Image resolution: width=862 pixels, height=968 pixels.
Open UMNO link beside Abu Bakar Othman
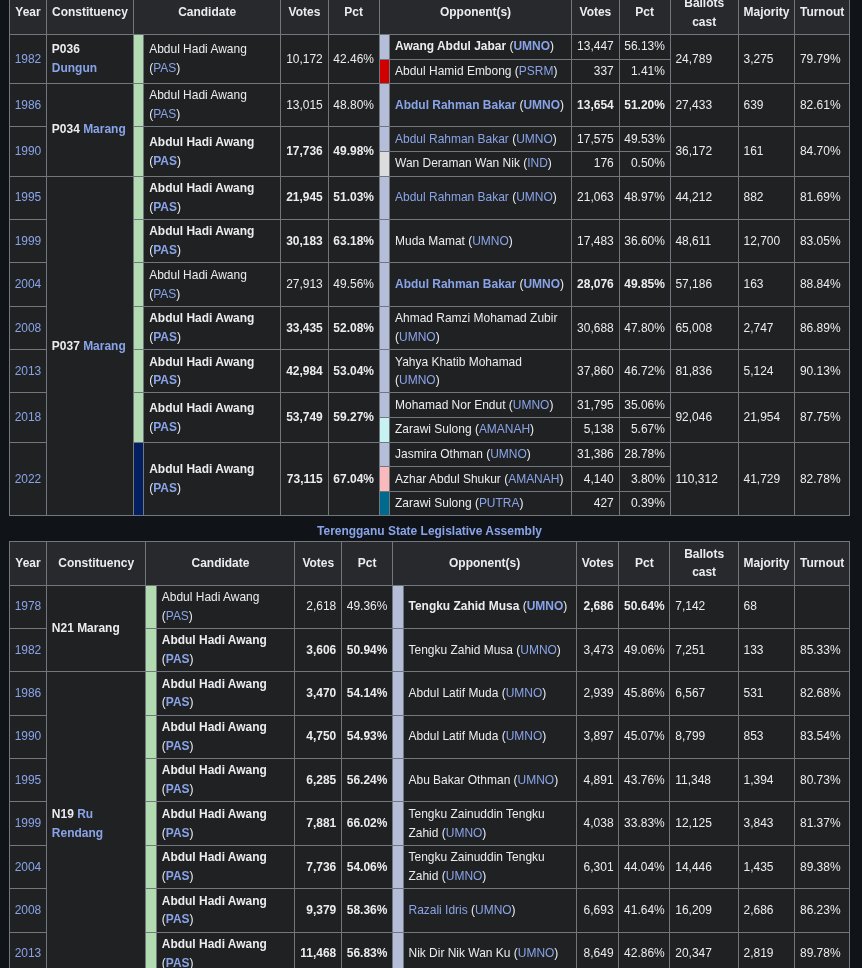coord(535,780)
